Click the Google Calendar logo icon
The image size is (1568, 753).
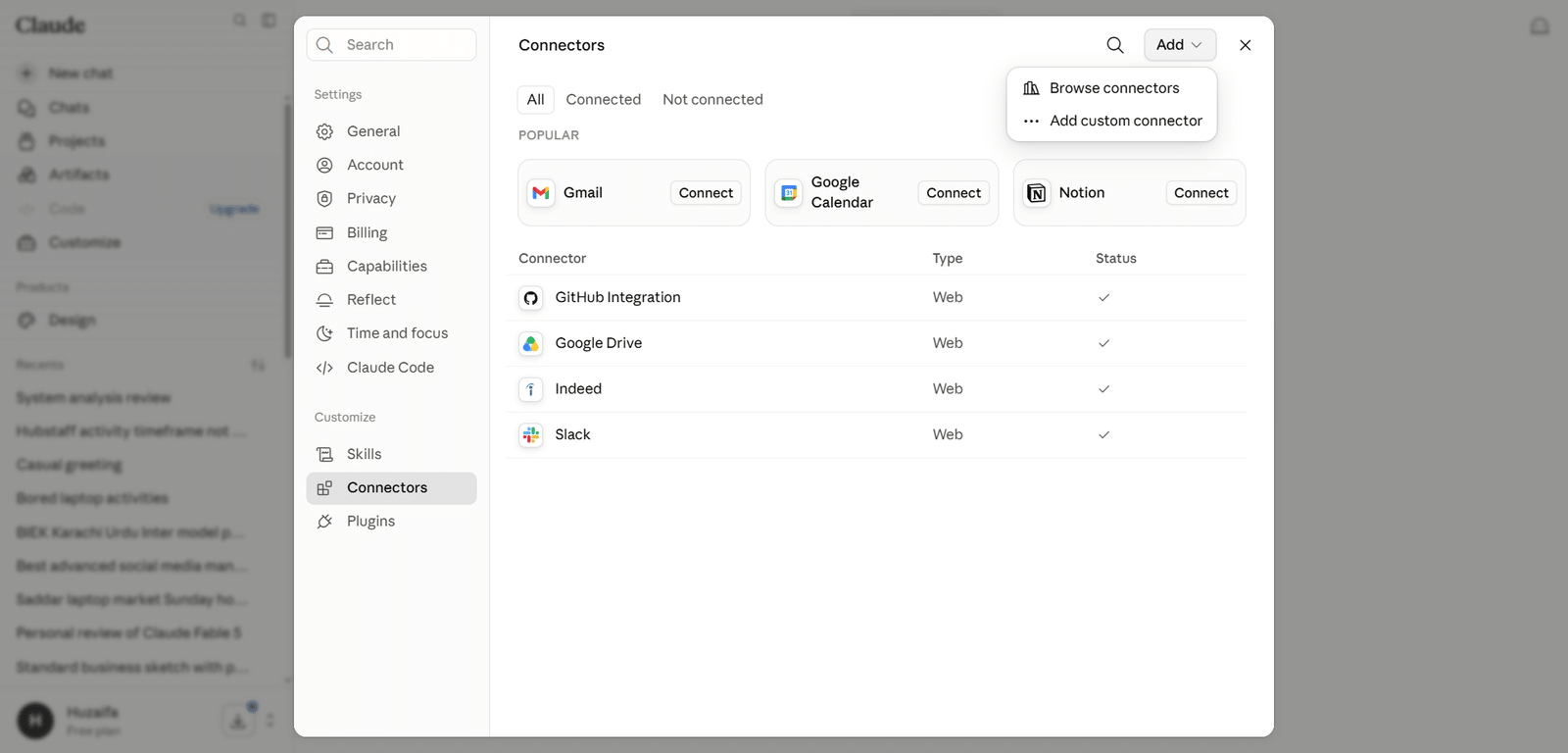click(x=788, y=193)
